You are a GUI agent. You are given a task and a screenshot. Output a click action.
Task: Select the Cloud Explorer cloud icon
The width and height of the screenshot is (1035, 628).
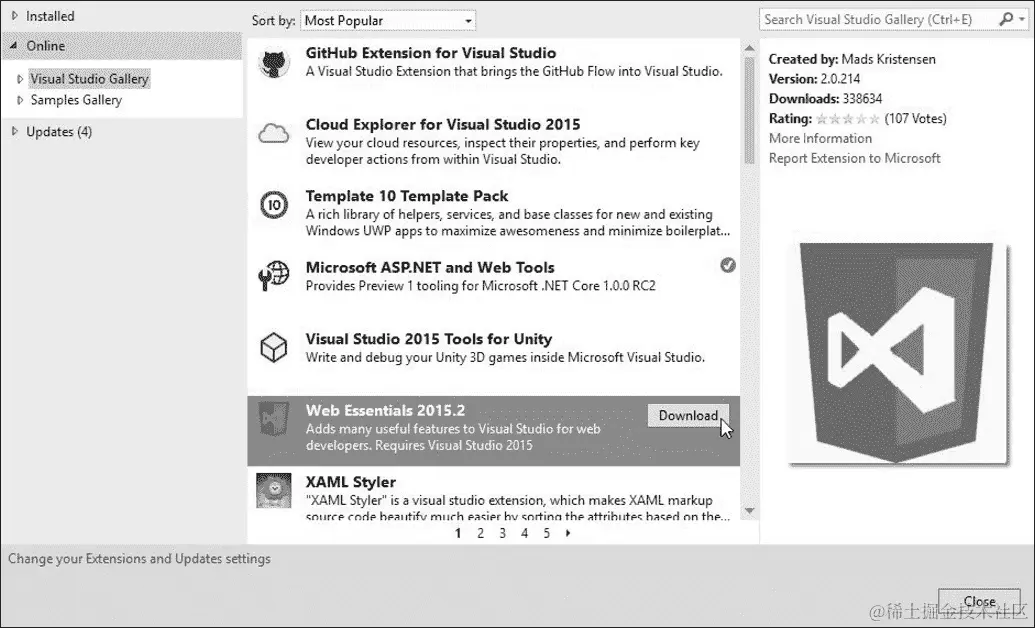(x=273, y=132)
